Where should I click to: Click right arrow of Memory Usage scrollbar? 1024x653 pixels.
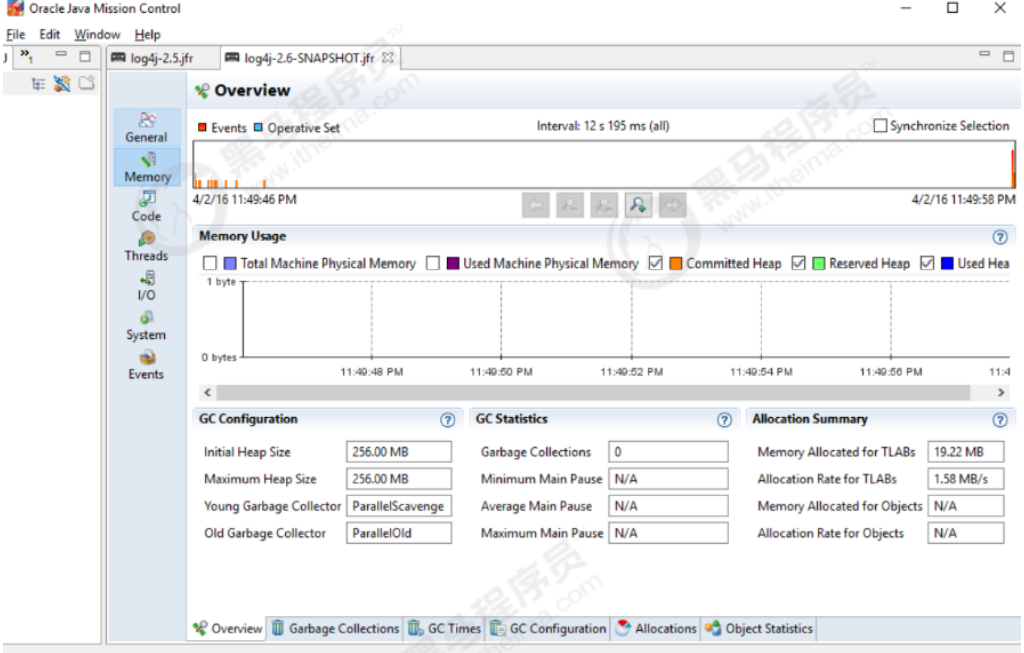1001,392
